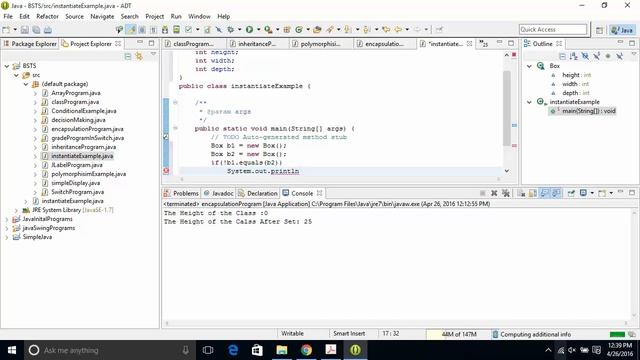The height and width of the screenshot is (360, 640).
Task: Toggle Hide Non-Public Members in the Outline
Action: [608, 56]
